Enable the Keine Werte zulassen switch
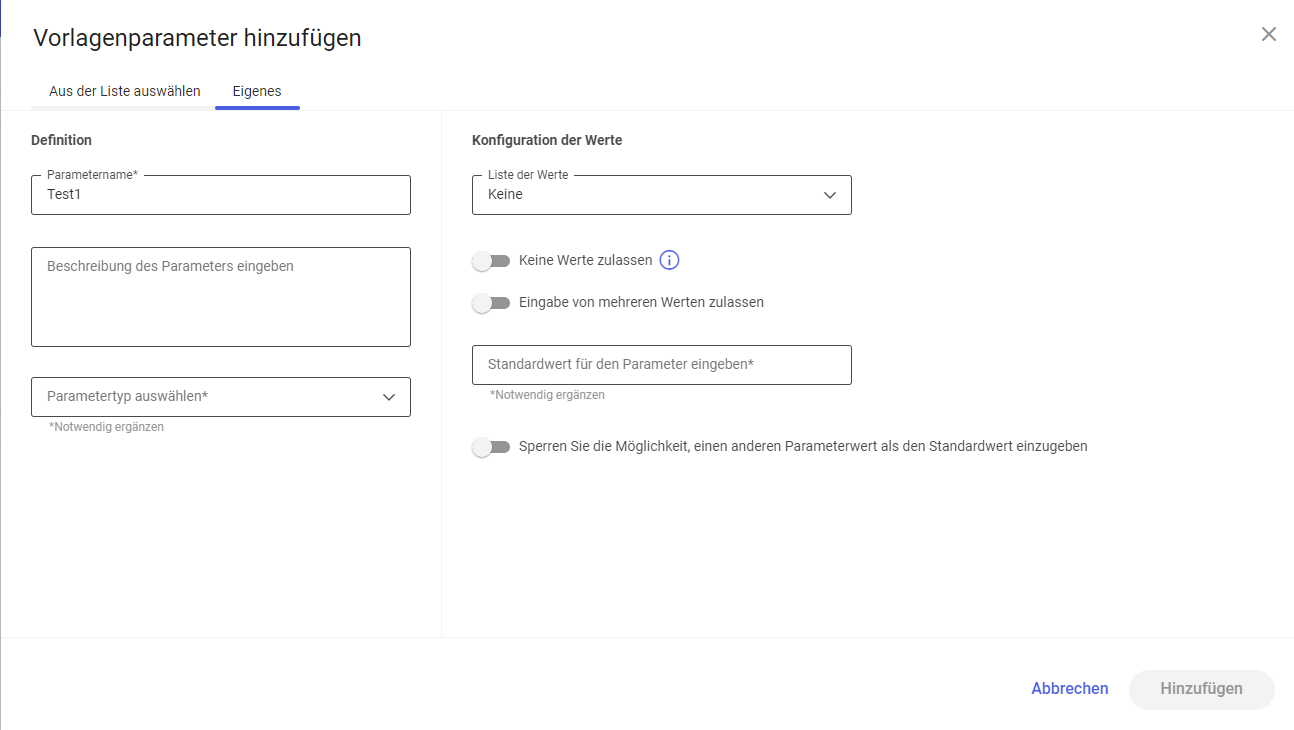This screenshot has height=730, width=1294. (x=491, y=261)
